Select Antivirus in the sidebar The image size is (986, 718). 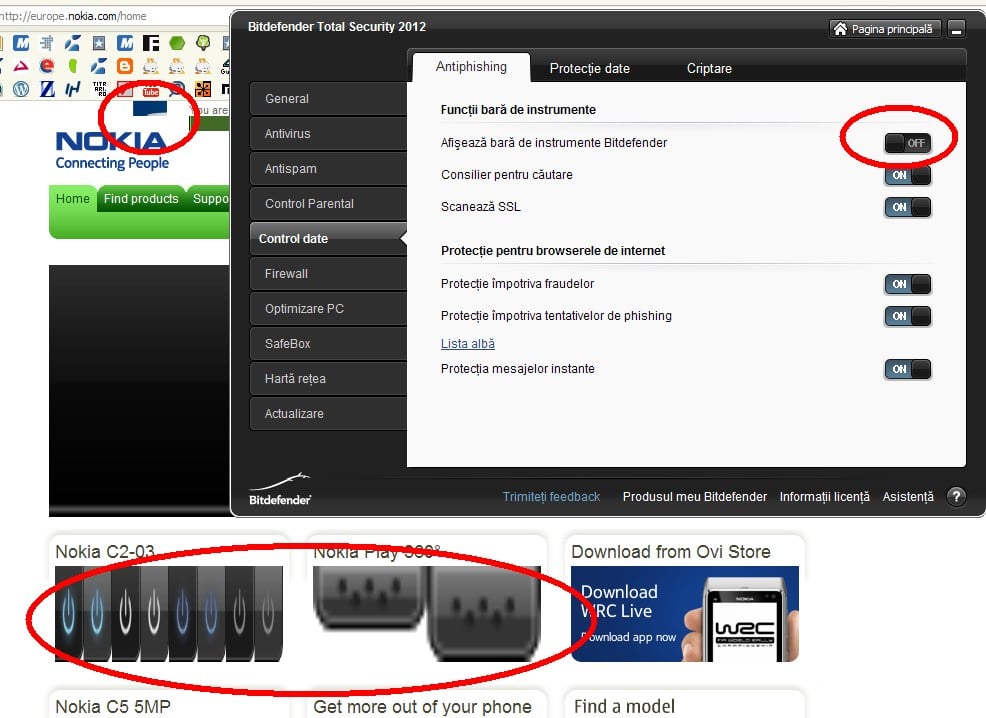click(328, 134)
